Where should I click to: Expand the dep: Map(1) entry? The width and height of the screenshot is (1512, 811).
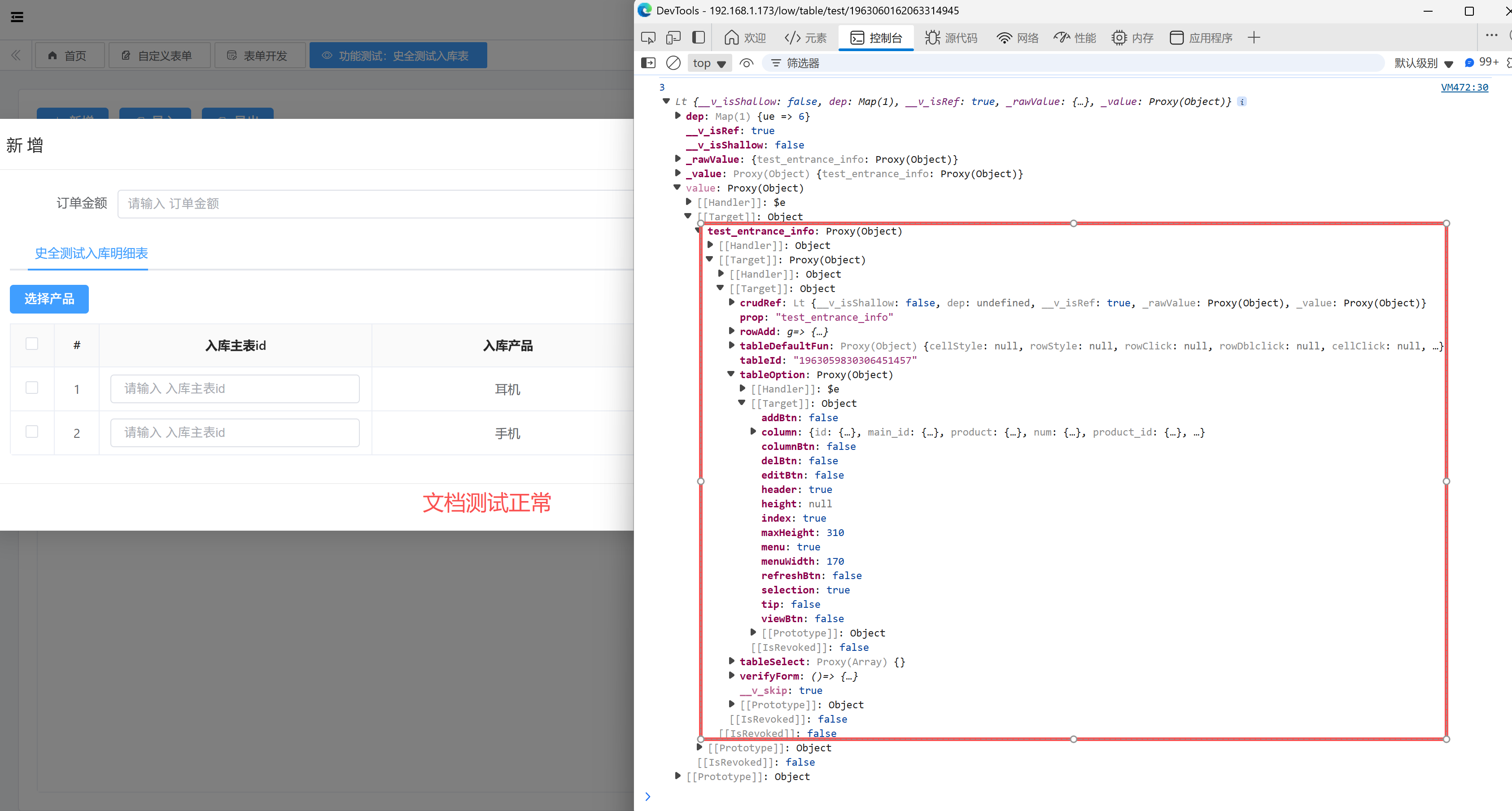(678, 116)
